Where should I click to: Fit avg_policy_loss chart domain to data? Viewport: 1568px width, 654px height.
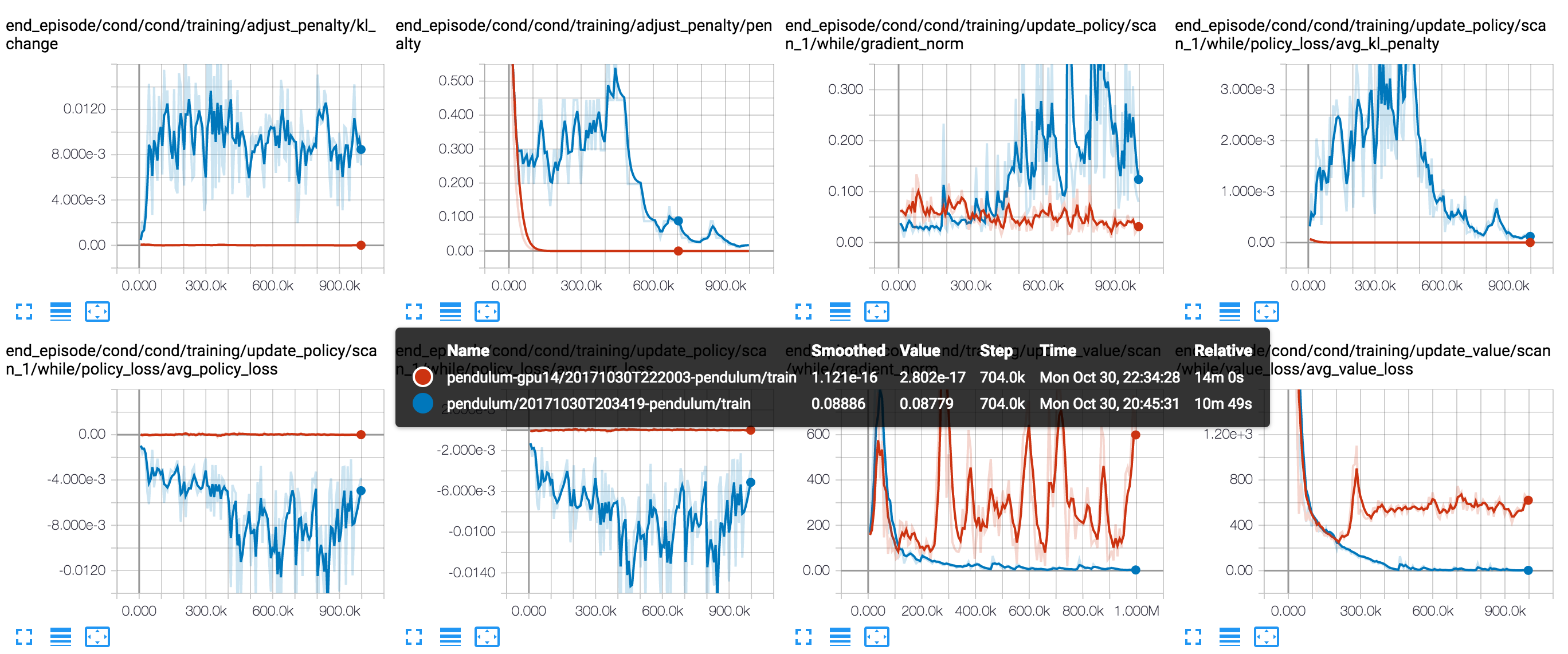click(97, 637)
